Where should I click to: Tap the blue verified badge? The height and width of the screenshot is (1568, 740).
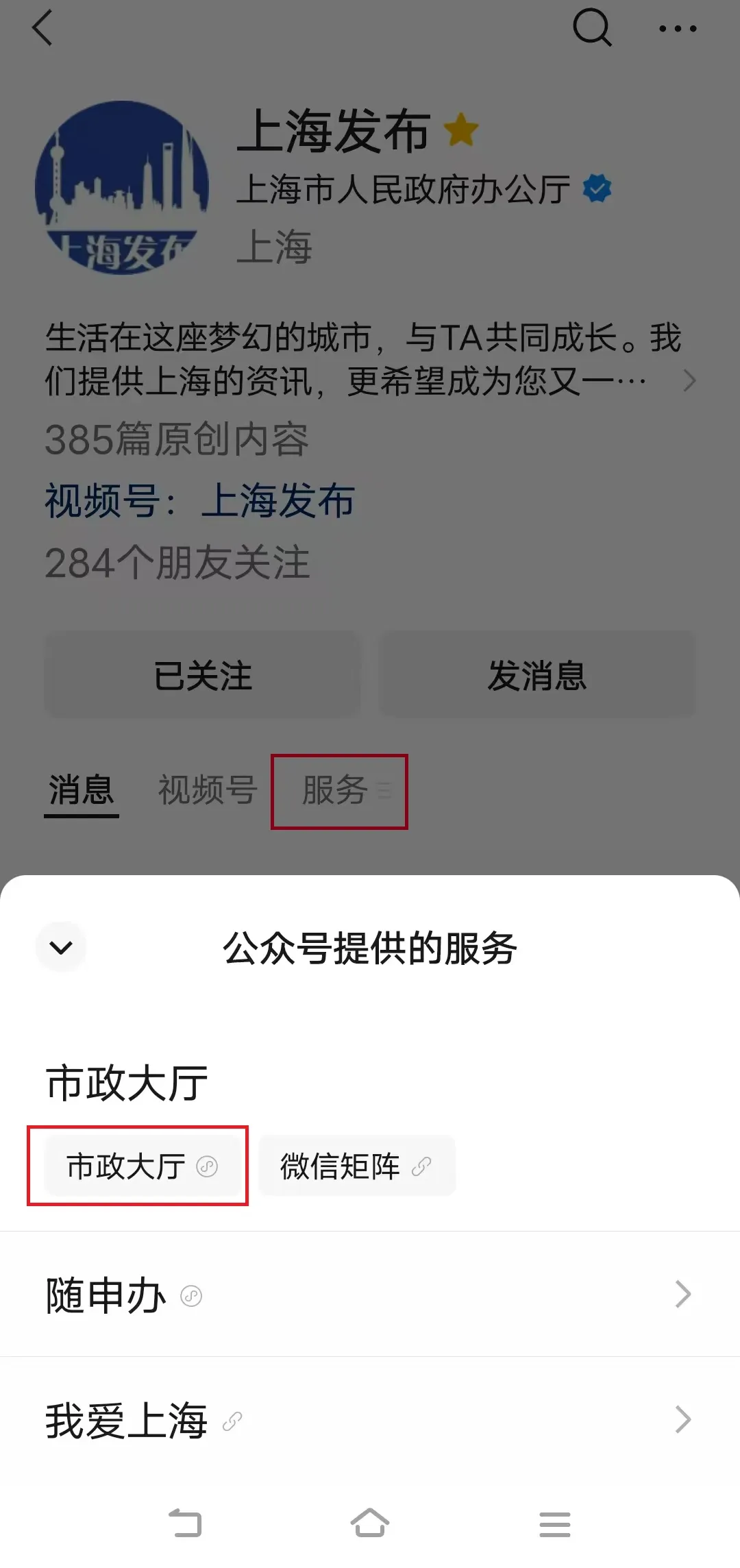(x=597, y=188)
